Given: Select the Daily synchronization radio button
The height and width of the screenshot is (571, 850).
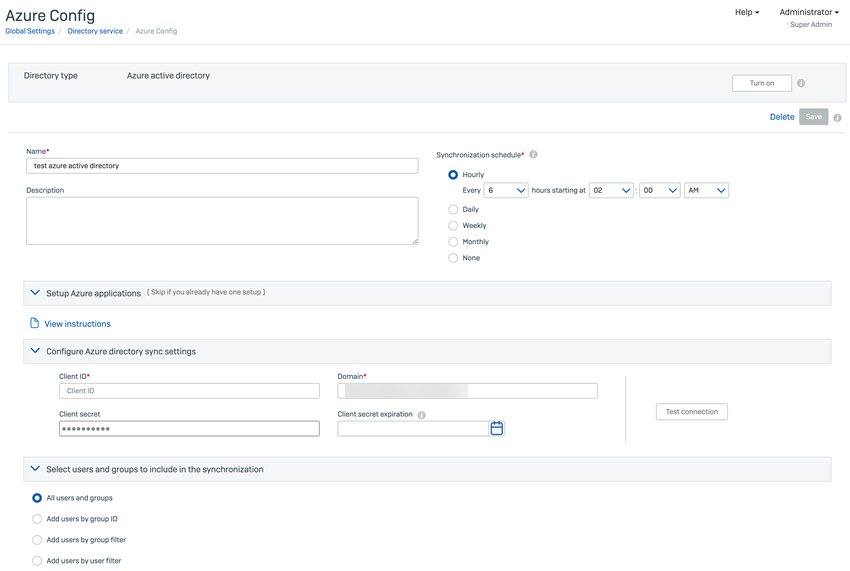Looking at the screenshot, I should (x=453, y=210).
